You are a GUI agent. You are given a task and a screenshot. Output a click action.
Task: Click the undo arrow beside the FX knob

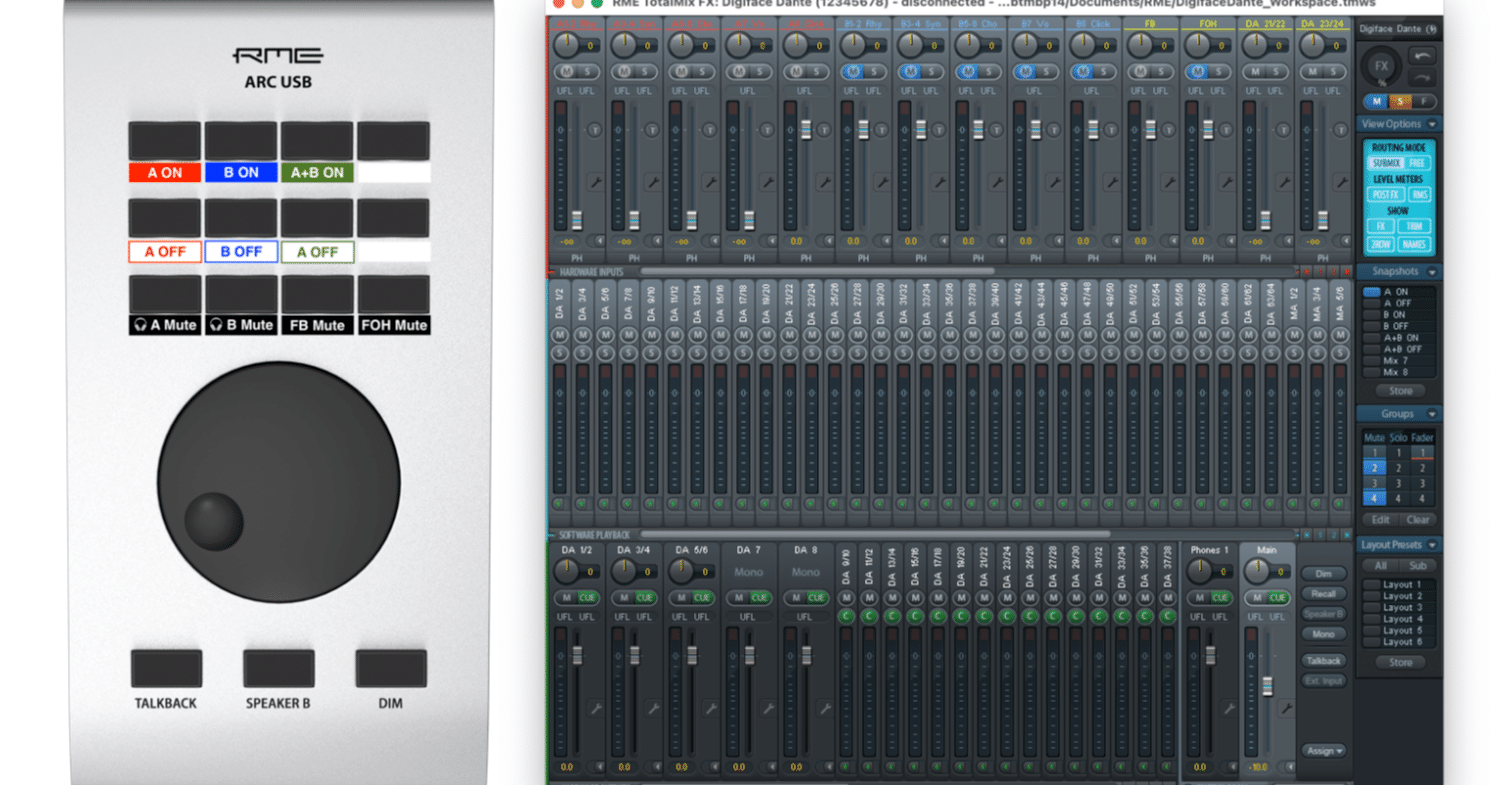click(x=1422, y=56)
